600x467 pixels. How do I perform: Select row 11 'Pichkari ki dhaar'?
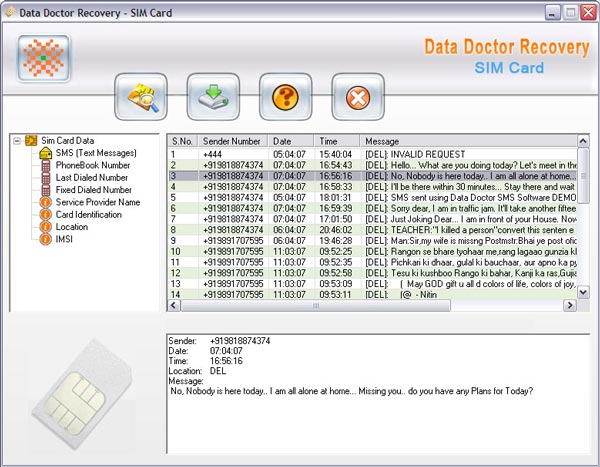click(372, 262)
